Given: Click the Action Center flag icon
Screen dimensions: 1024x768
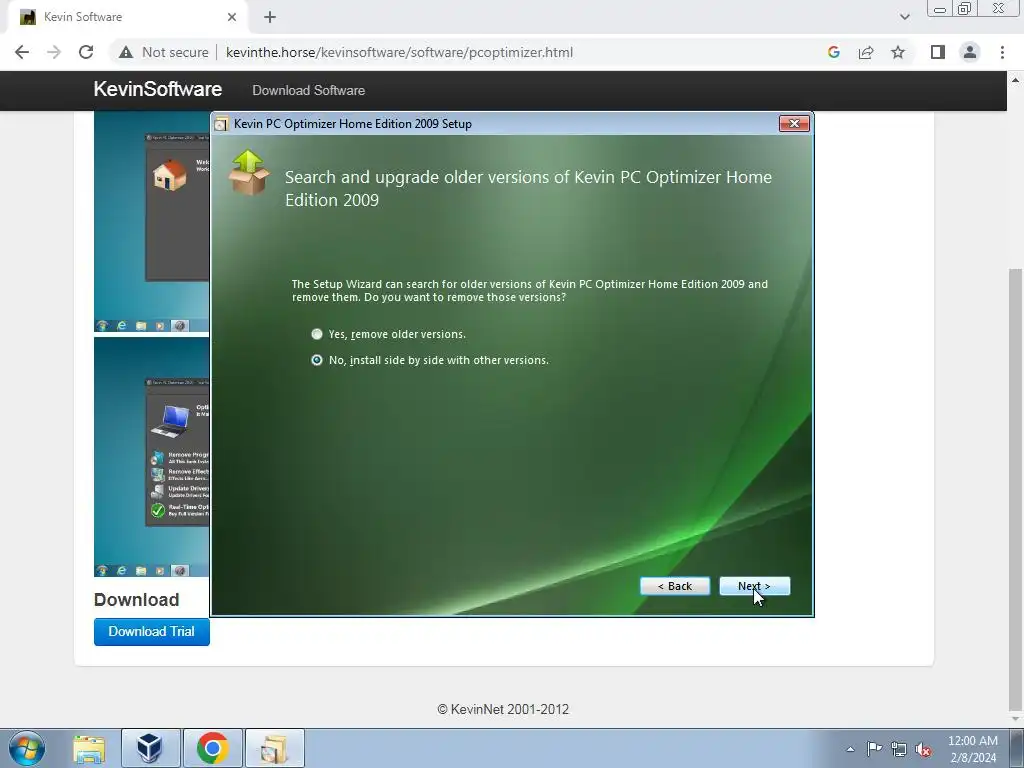Looking at the screenshot, I should (x=874, y=749).
